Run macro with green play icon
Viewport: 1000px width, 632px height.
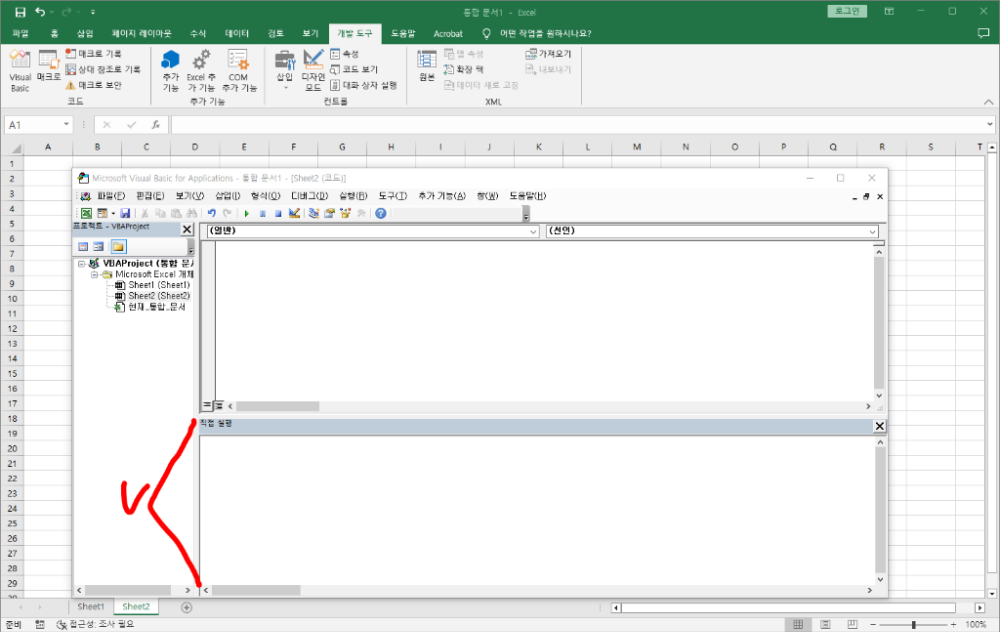point(247,214)
